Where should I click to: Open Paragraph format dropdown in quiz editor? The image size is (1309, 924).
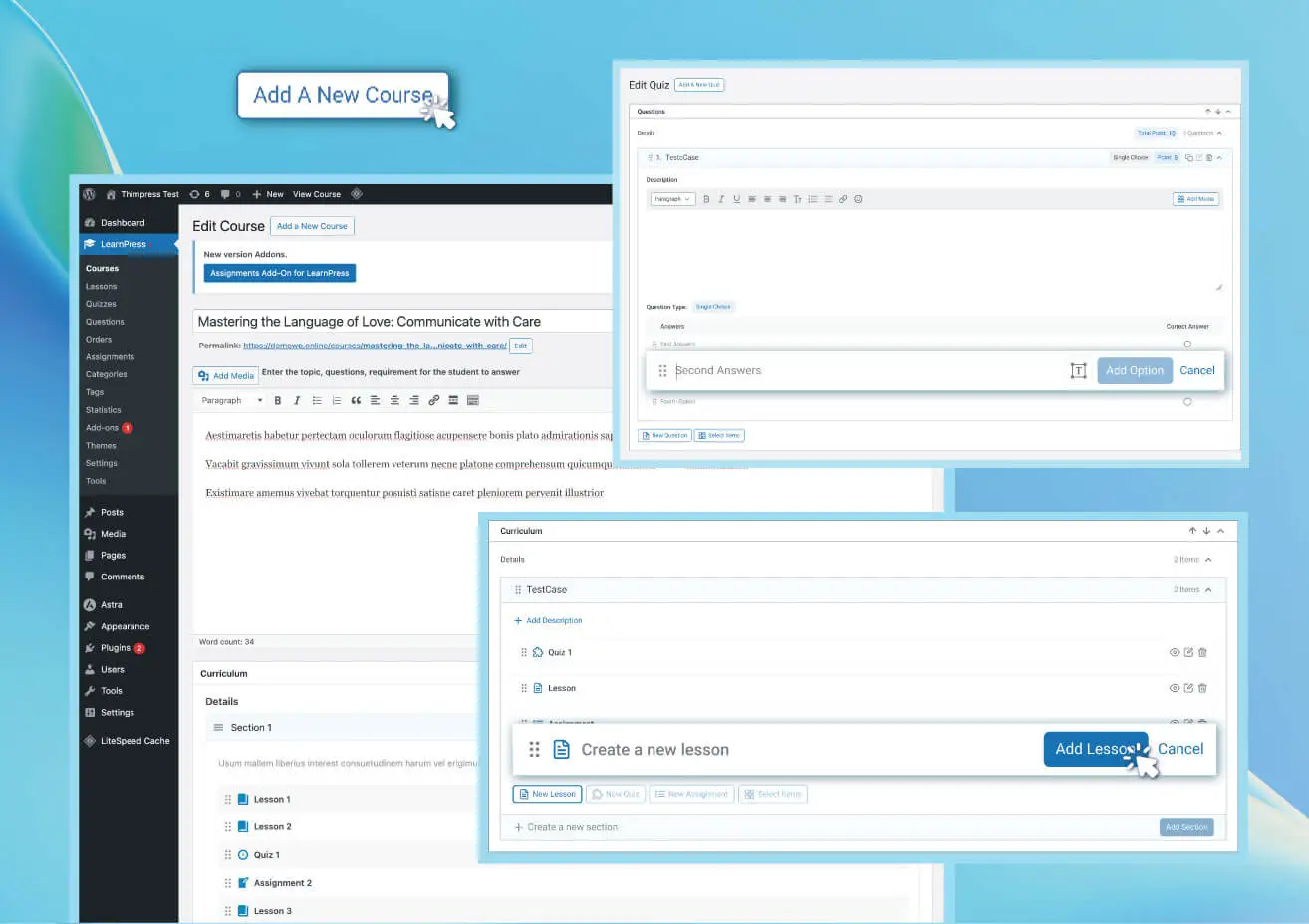click(x=671, y=199)
